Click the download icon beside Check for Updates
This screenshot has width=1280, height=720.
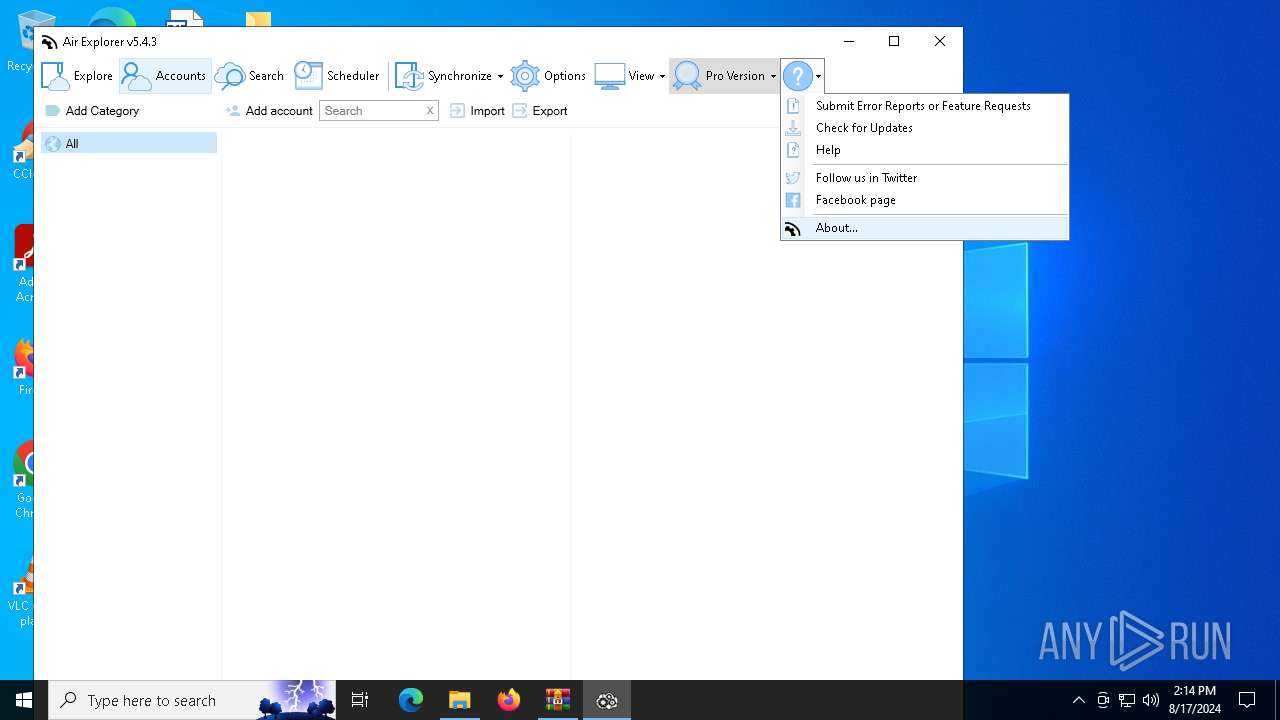click(793, 128)
